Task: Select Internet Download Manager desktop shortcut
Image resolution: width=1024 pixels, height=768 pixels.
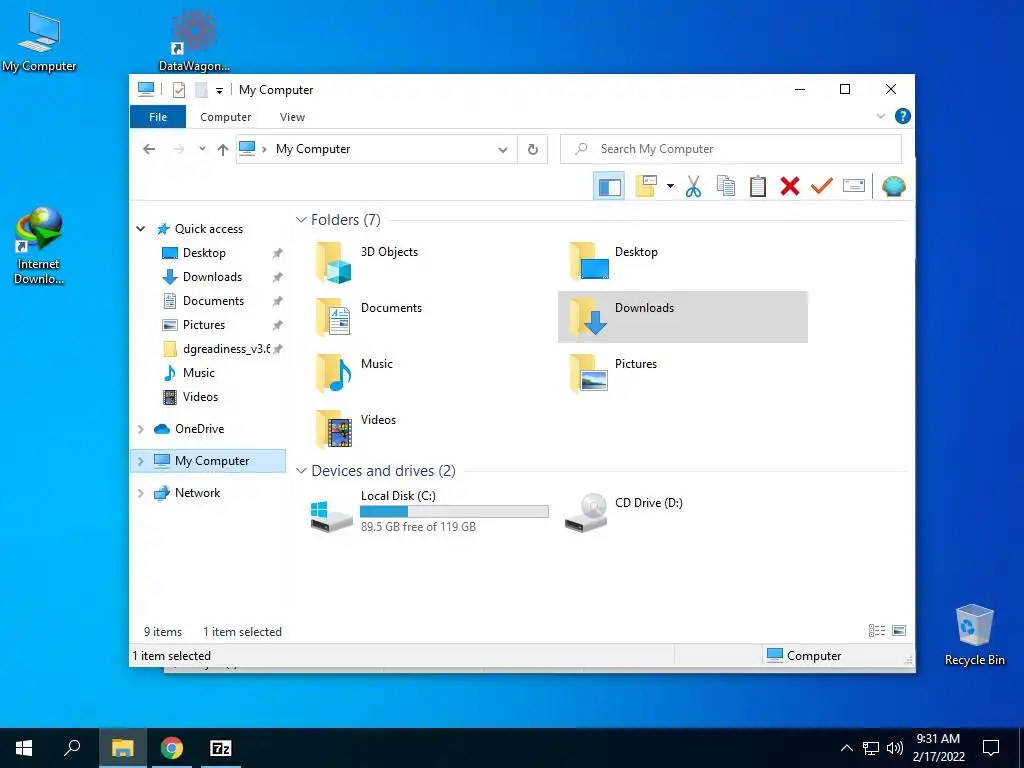Action: (39, 246)
